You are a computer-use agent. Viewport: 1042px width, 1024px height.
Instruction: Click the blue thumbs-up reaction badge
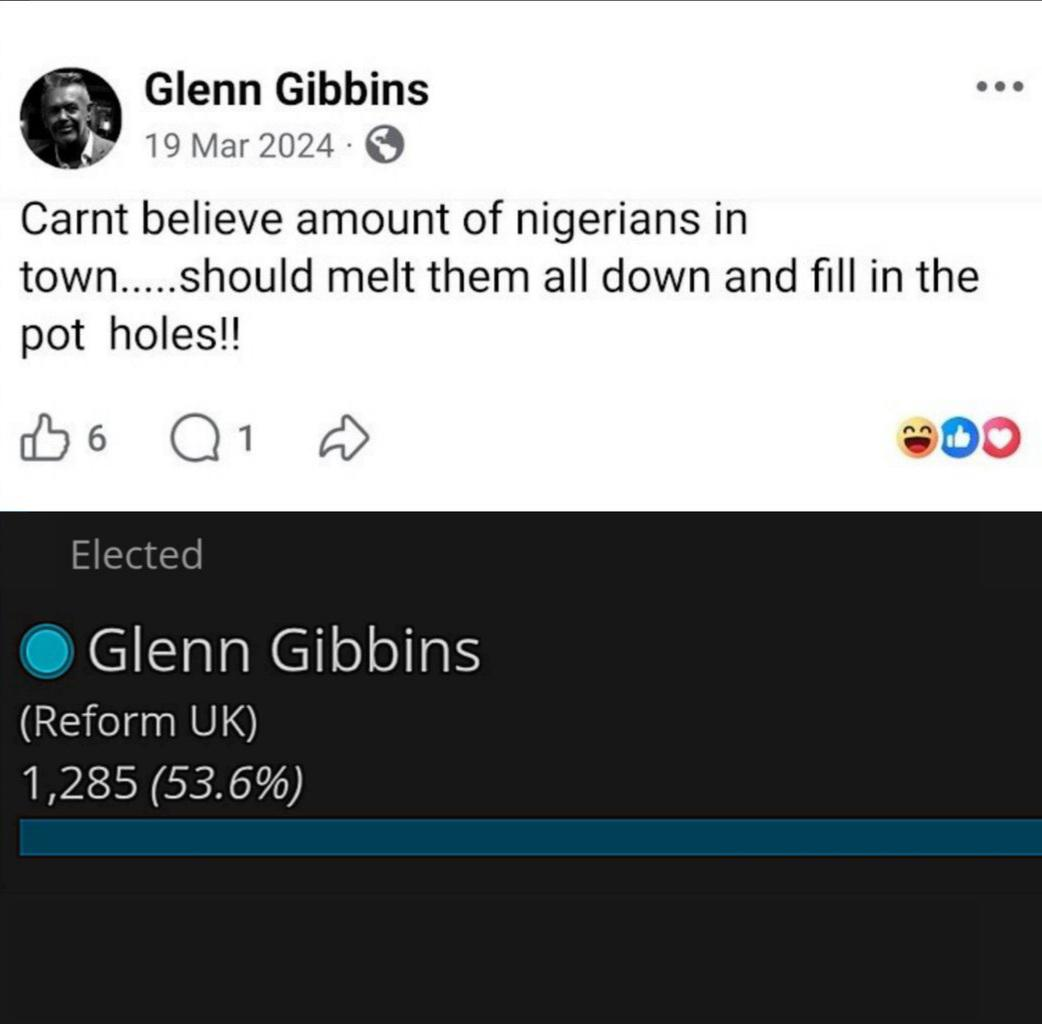point(960,438)
